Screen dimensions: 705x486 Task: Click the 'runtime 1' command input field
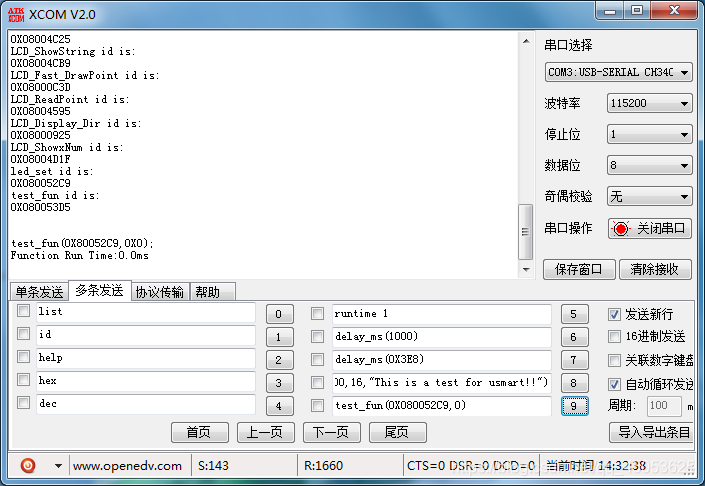click(442, 314)
